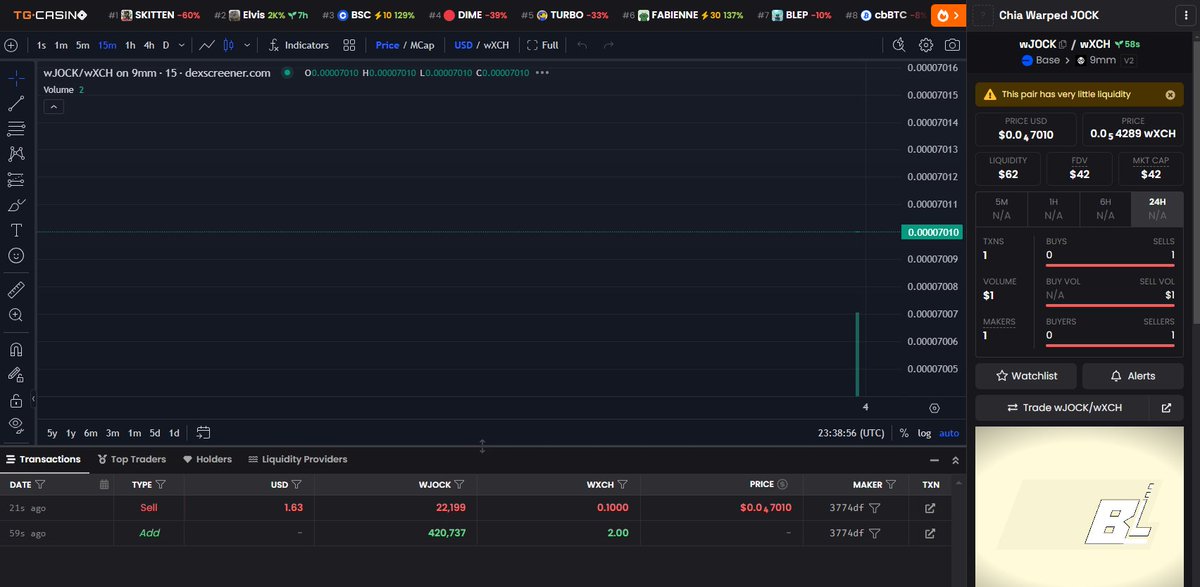Filter transactions by WXCH column

622,484
